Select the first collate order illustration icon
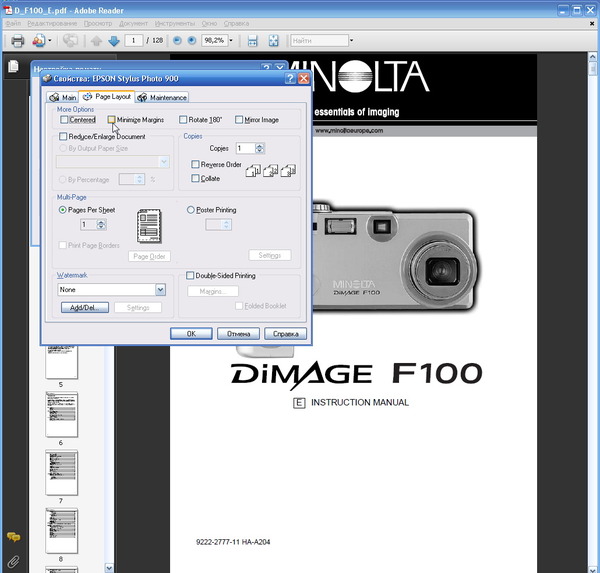The width and height of the screenshot is (600, 573). pyautogui.click(x=253, y=171)
